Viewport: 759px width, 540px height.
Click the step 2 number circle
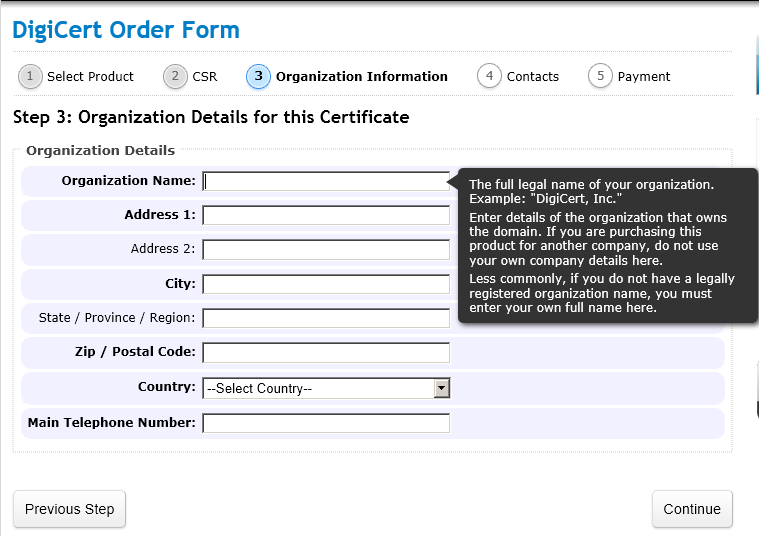(176, 76)
